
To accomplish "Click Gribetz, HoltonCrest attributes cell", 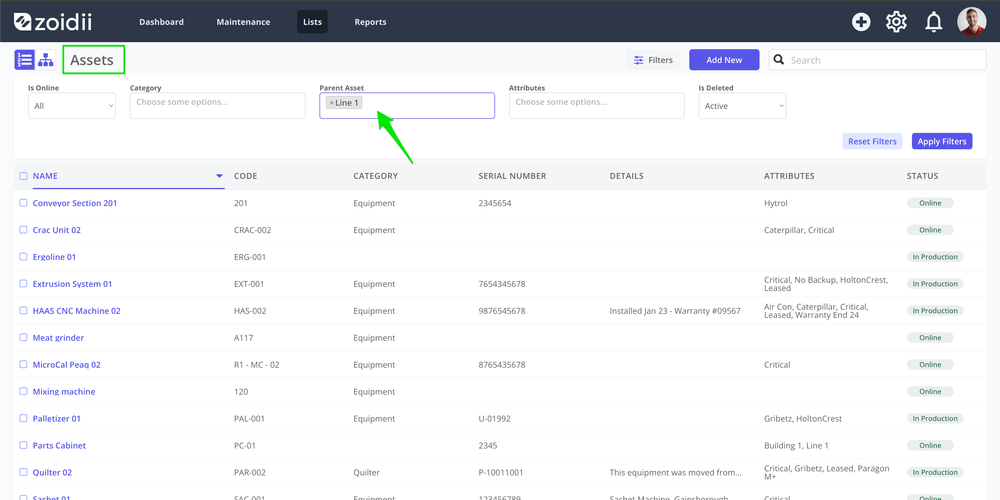I will pyautogui.click(x=803, y=418).
